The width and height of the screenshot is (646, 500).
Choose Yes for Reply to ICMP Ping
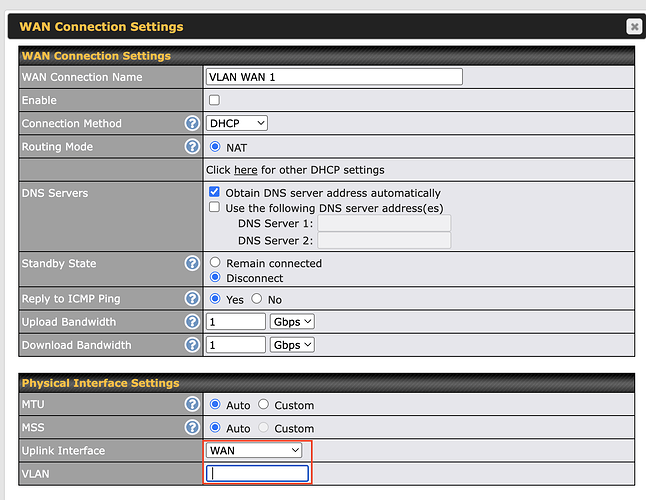(215, 299)
